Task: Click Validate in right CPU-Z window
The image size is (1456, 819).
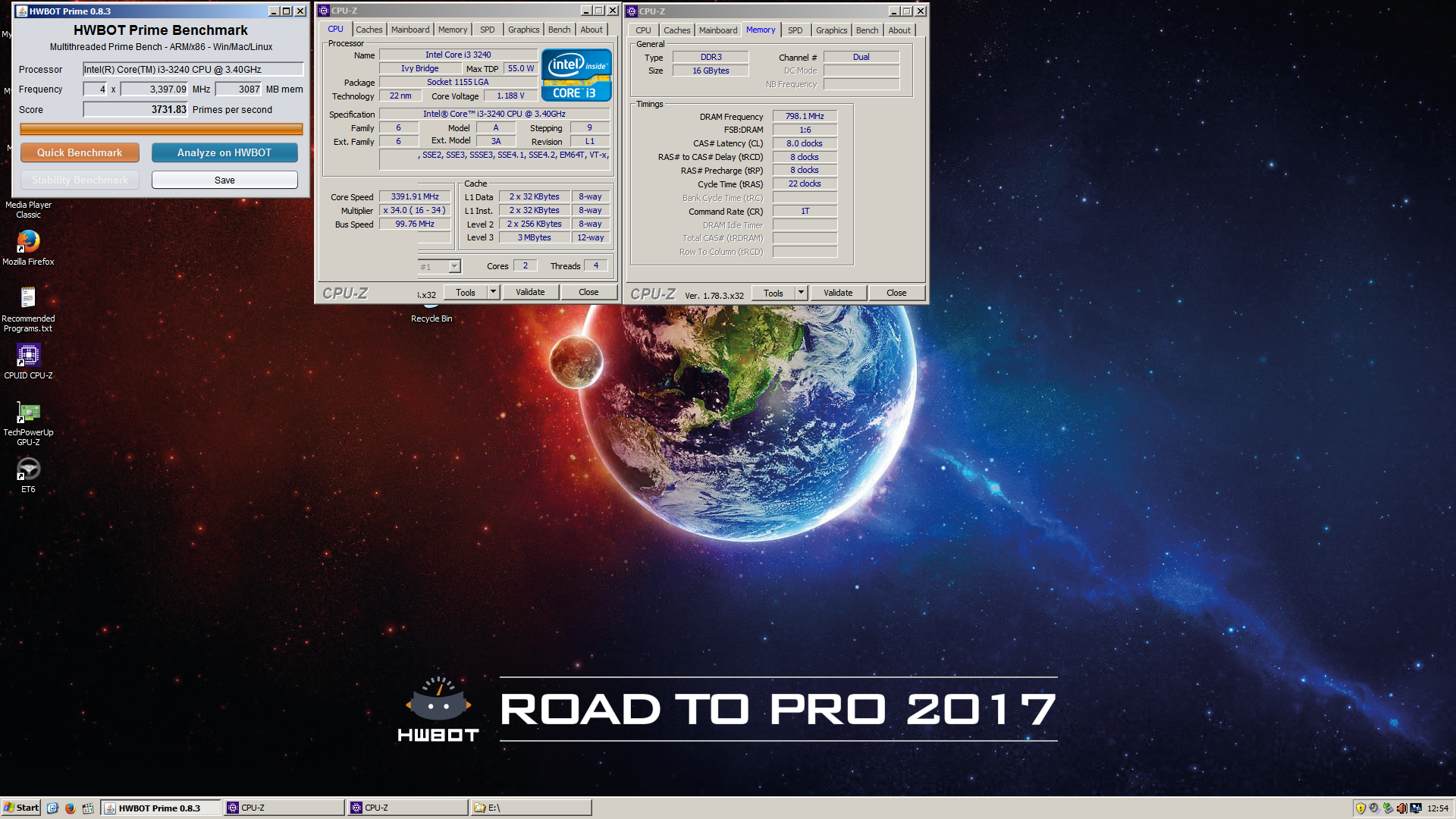Action: click(838, 293)
